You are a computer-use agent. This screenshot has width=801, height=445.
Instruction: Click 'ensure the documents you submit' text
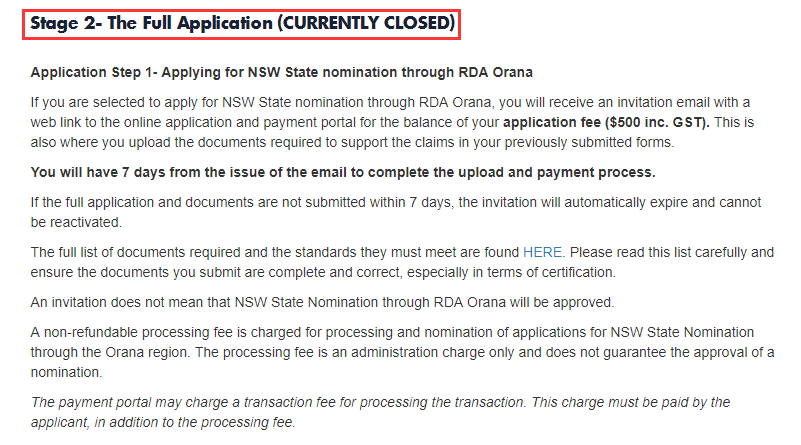130,271
